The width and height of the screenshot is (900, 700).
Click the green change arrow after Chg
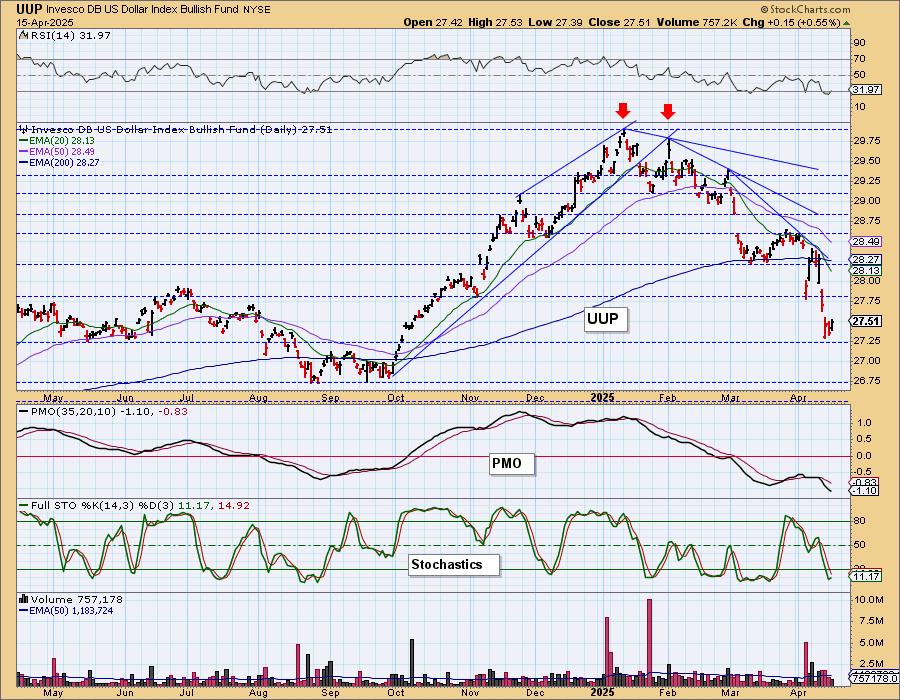(847, 24)
